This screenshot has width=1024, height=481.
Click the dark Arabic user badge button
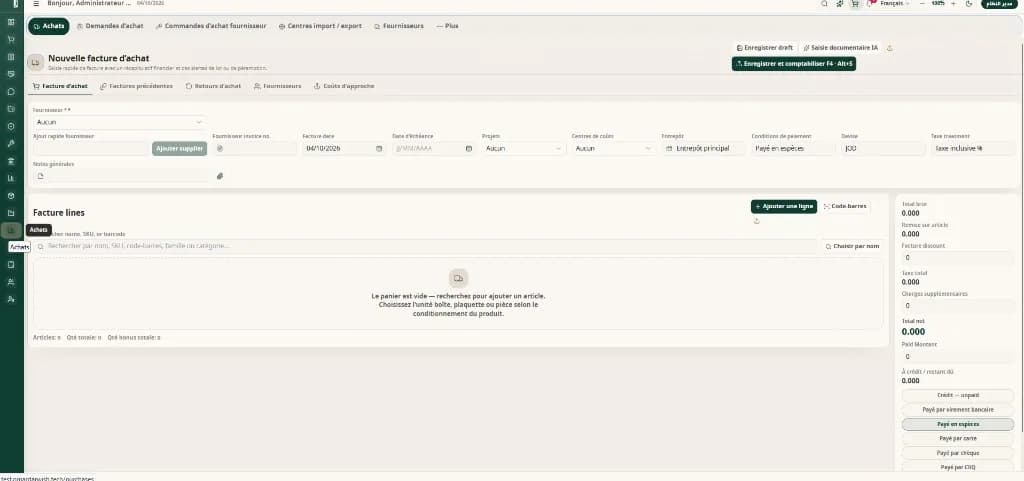pyautogui.click(x=1000, y=3)
